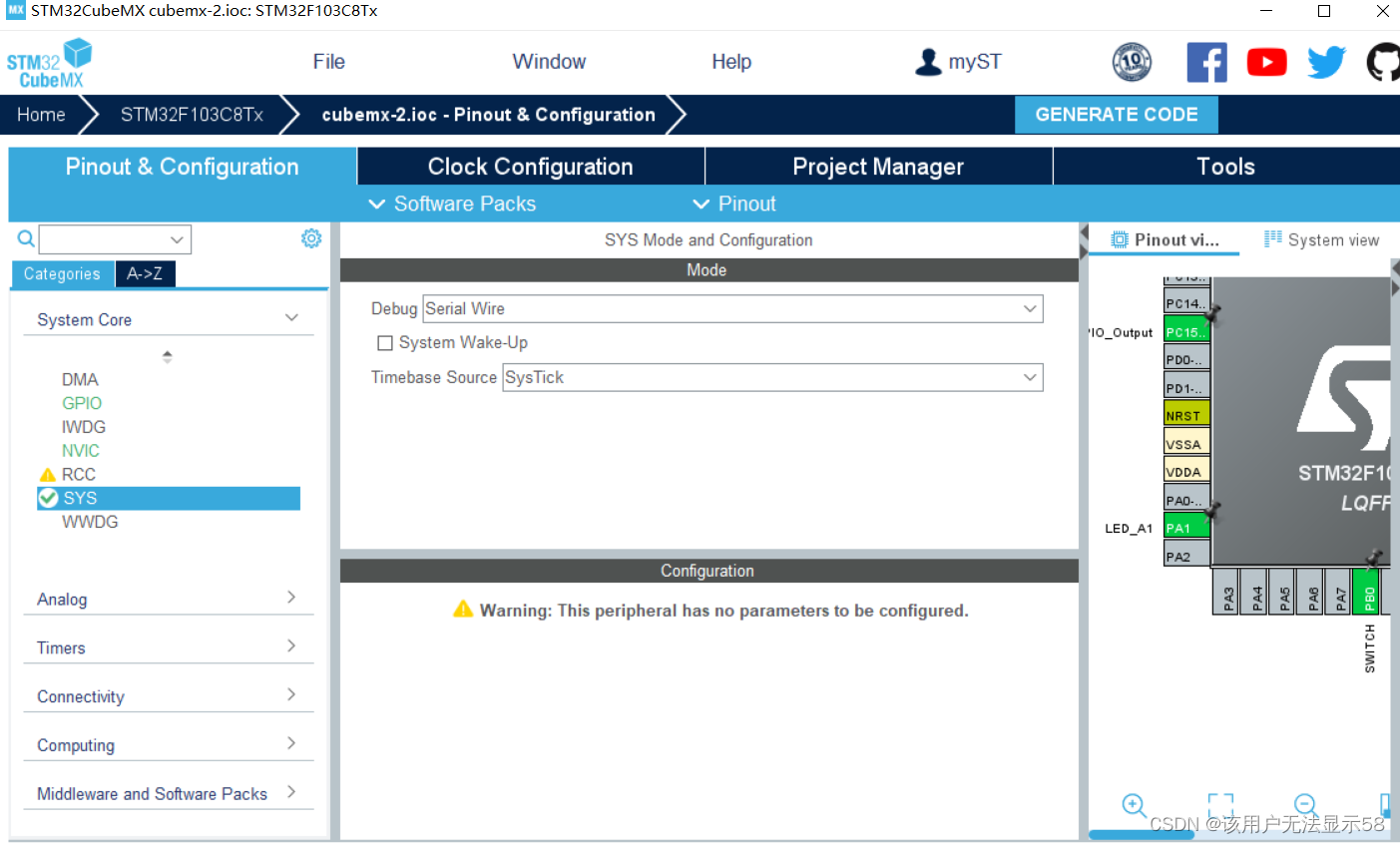Click the VDDA pin on the chip
This screenshot has height=844, width=1400.
(1187, 471)
